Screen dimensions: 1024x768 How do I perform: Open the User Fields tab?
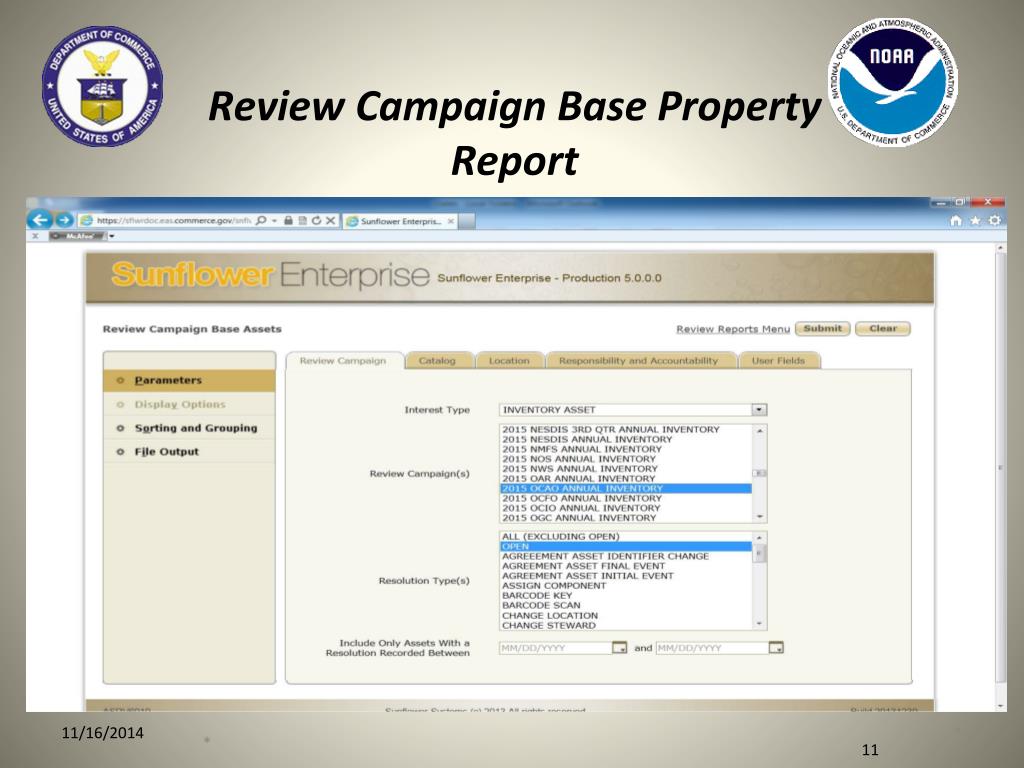[x=778, y=360]
